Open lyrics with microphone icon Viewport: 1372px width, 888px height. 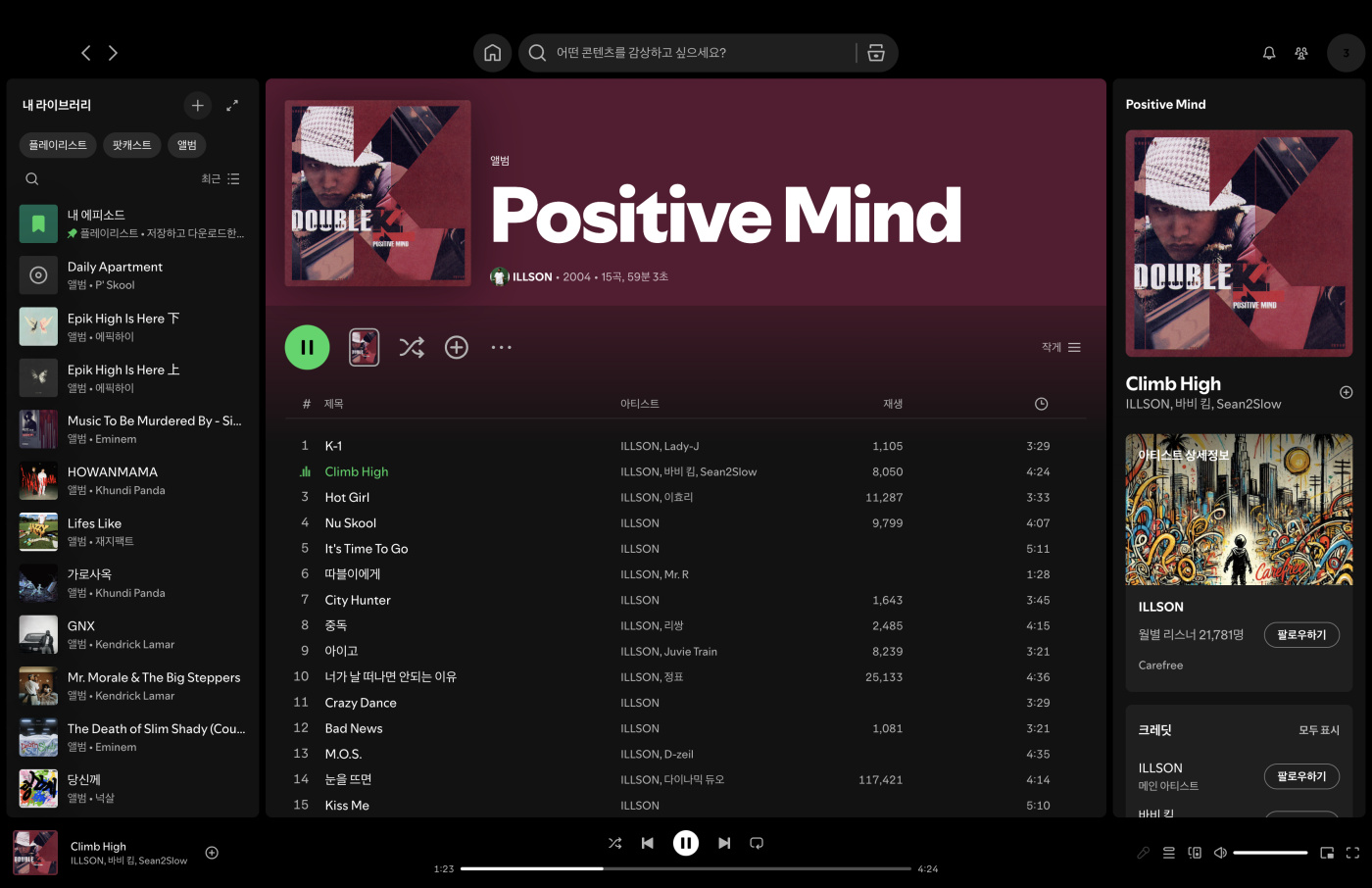(1143, 853)
